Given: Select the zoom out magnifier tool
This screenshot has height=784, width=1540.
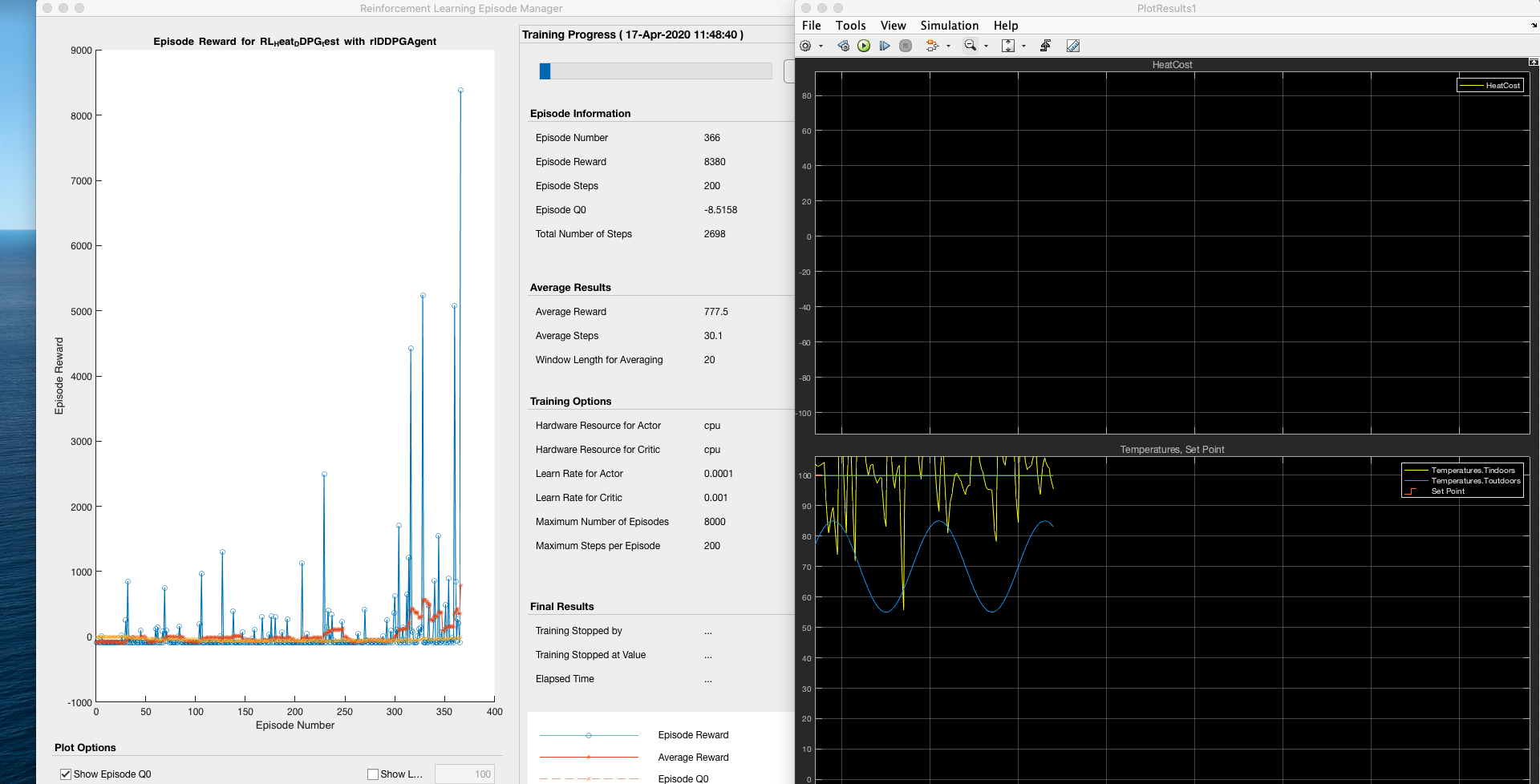Looking at the screenshot, I should tap(971, 46).
